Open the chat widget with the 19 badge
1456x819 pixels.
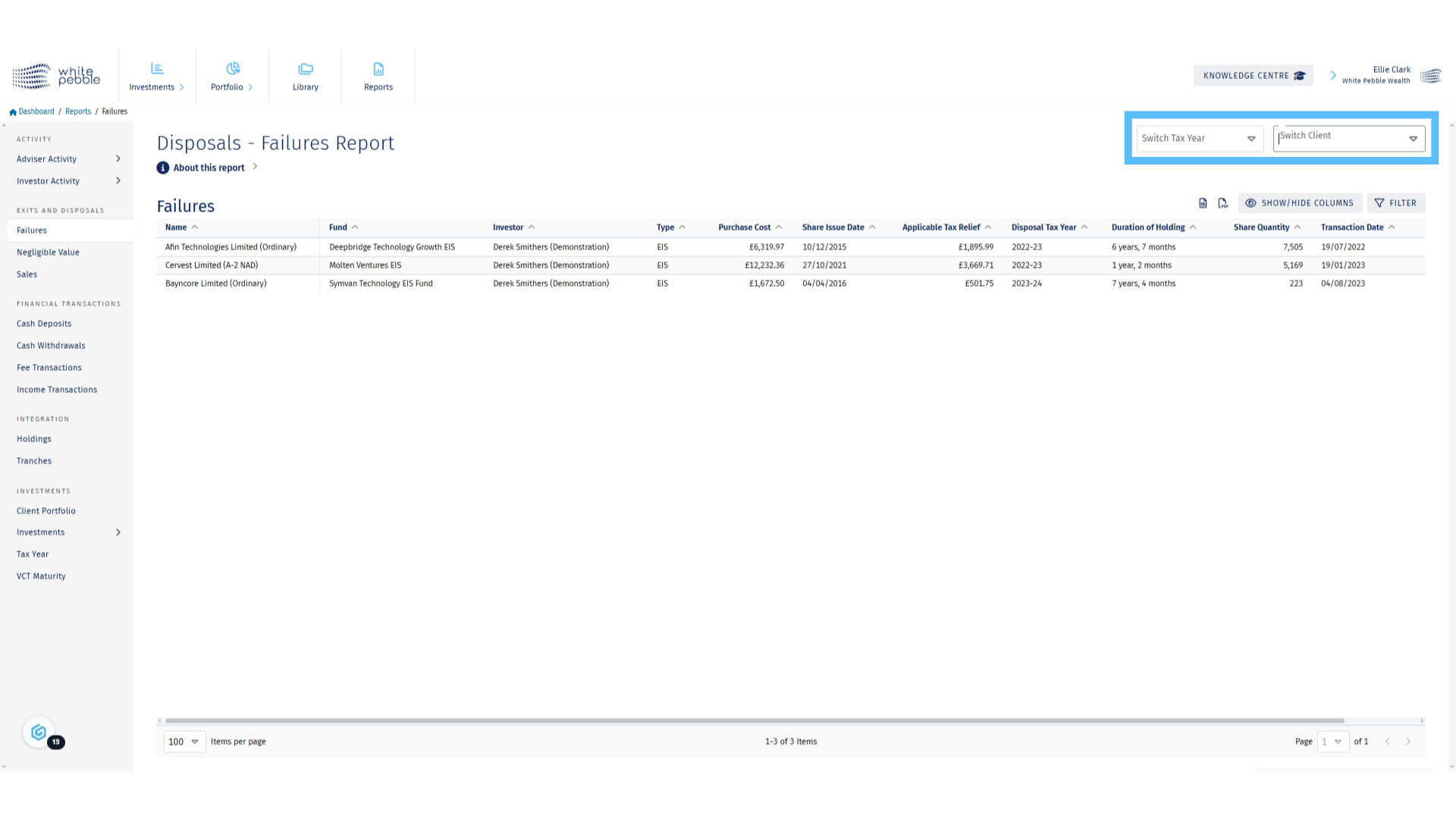(39, 733)
